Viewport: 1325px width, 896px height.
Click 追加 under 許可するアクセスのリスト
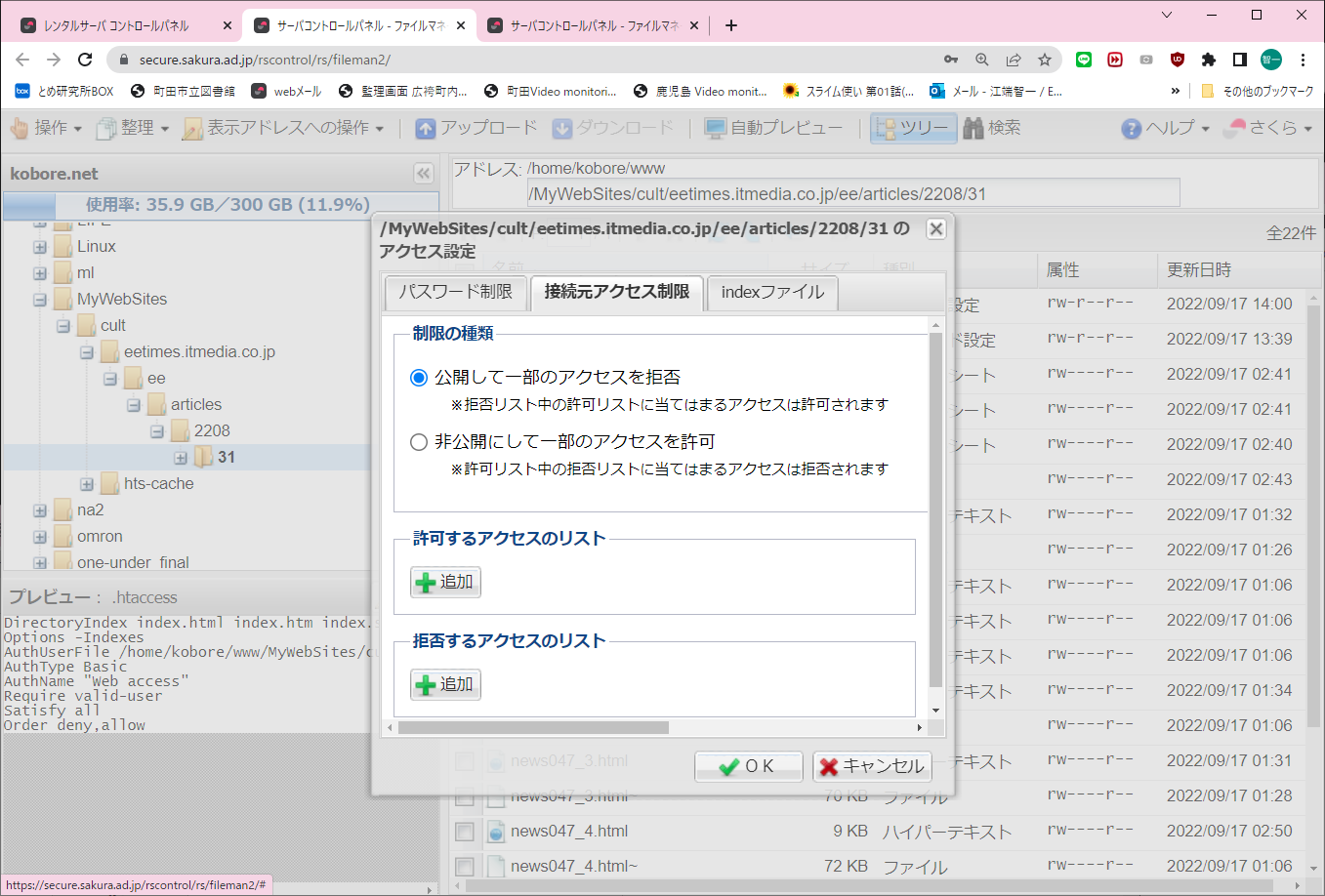(445, 582)
